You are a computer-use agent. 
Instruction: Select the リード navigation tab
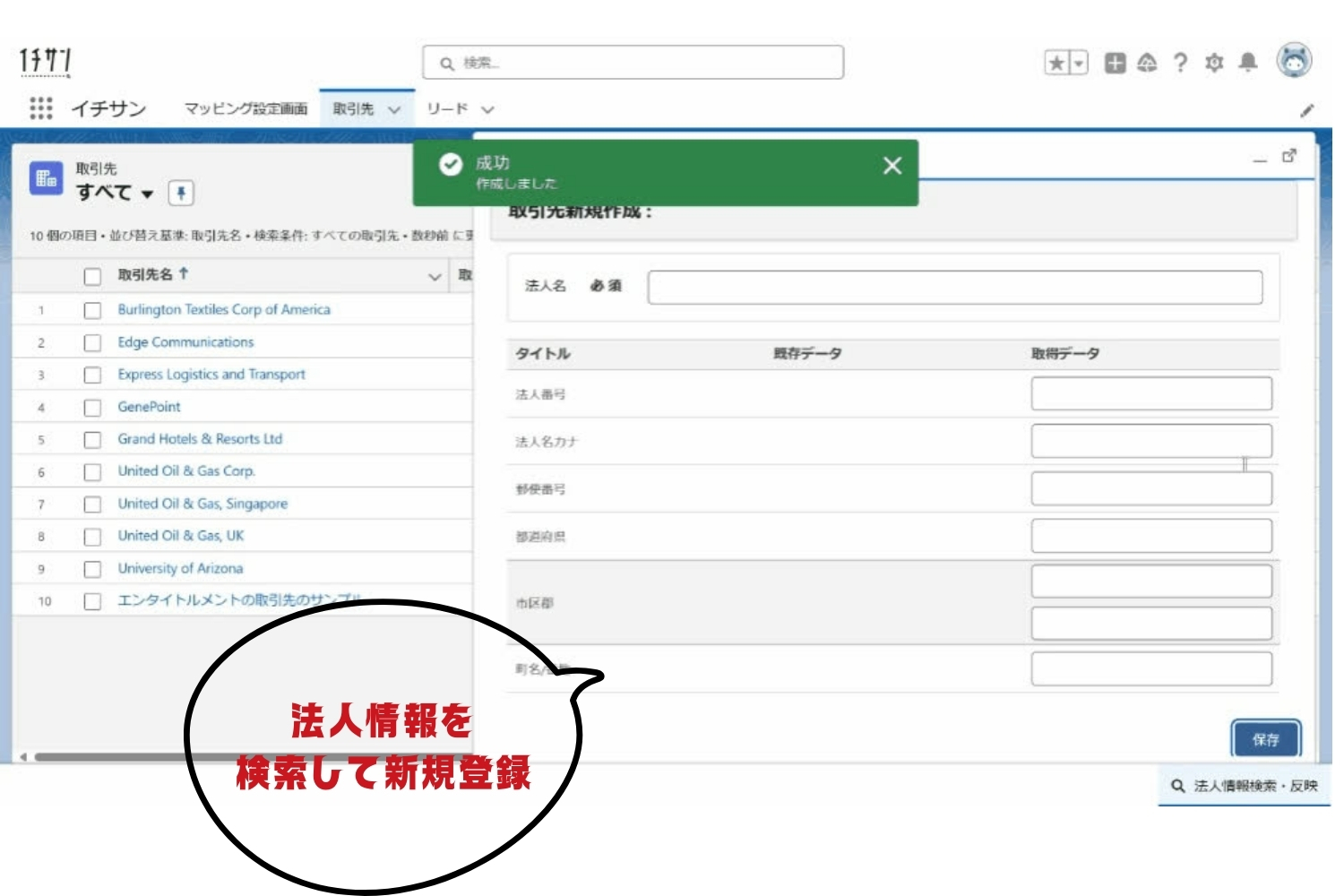point(447,108)
